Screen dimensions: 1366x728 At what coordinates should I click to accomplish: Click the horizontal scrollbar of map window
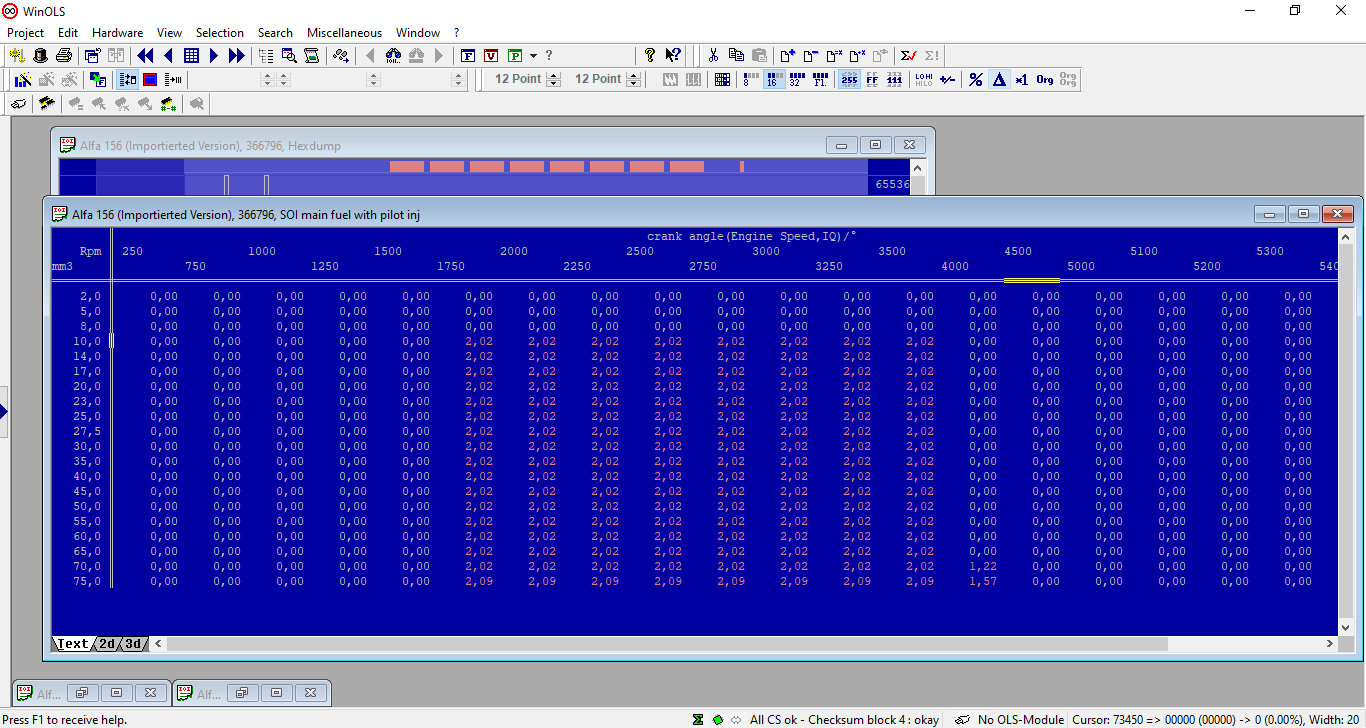coord(744,644)
